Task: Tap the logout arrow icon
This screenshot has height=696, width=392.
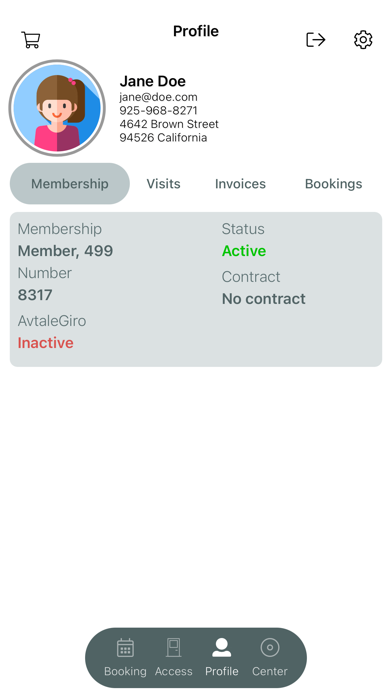Action: point(316,40)
